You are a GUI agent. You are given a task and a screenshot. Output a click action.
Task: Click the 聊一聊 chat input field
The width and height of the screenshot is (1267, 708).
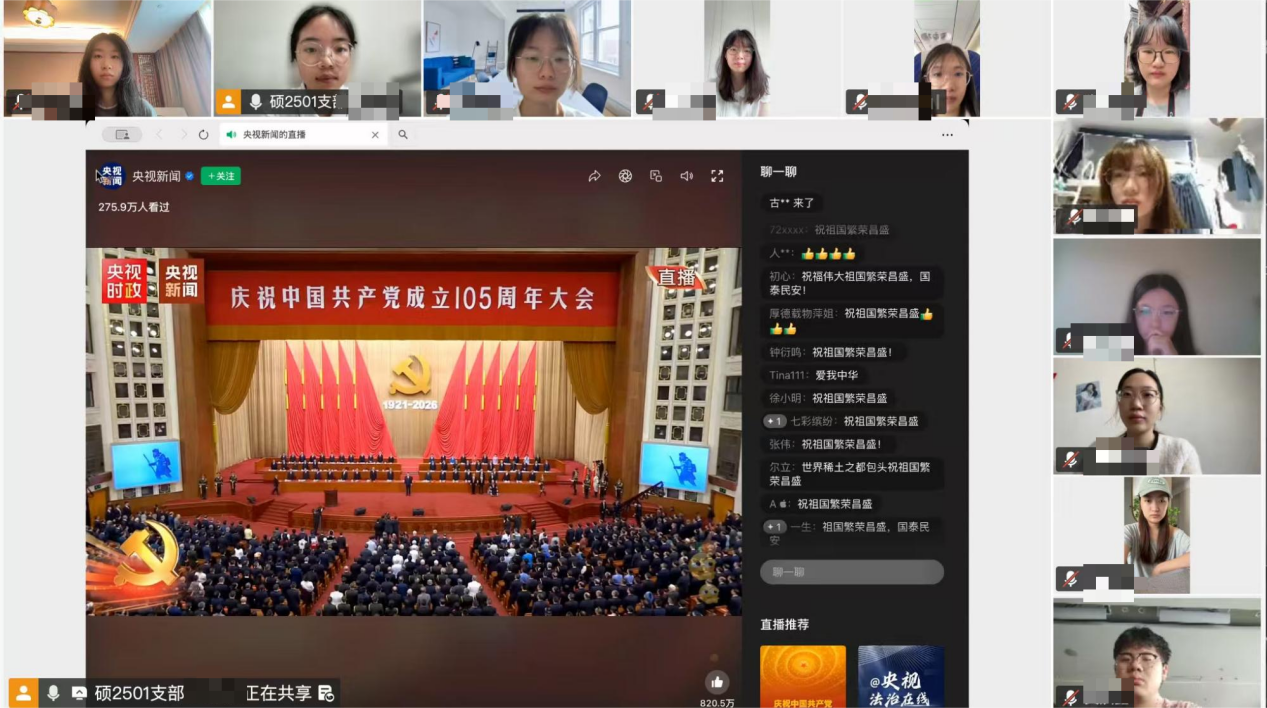(x=852, y=572)
